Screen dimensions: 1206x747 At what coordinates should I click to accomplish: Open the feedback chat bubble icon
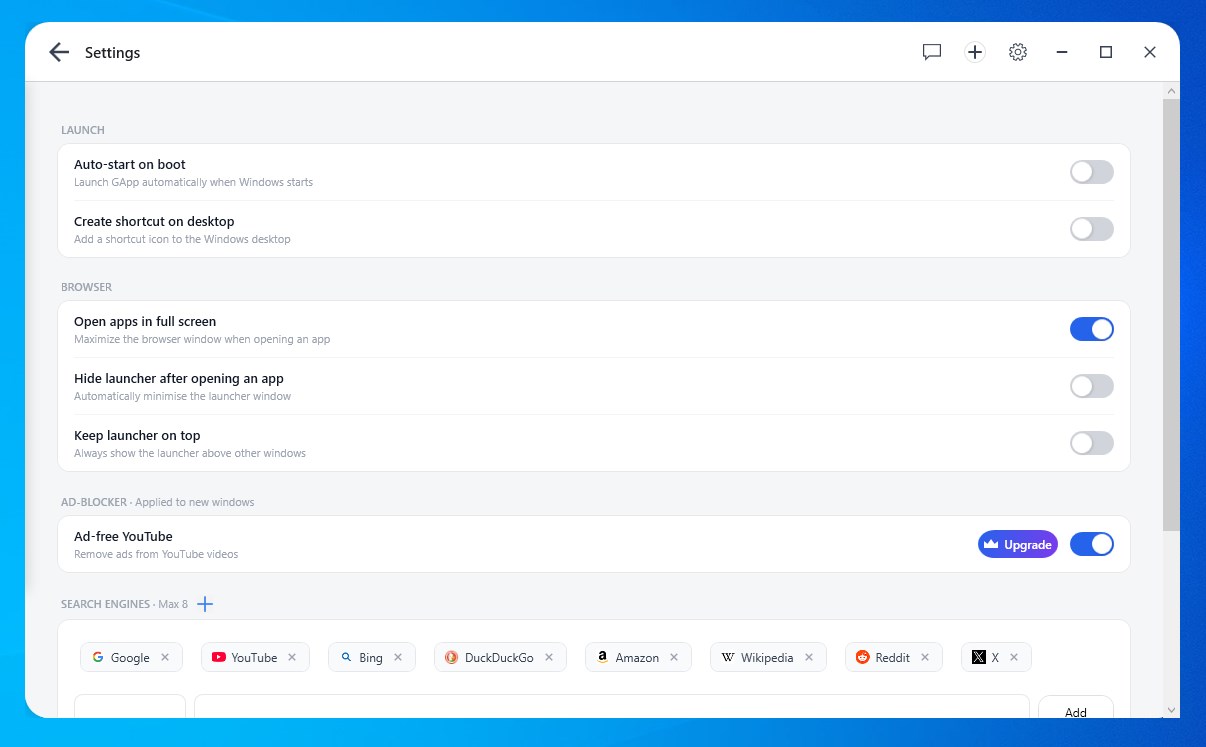(x=932, y=52)
